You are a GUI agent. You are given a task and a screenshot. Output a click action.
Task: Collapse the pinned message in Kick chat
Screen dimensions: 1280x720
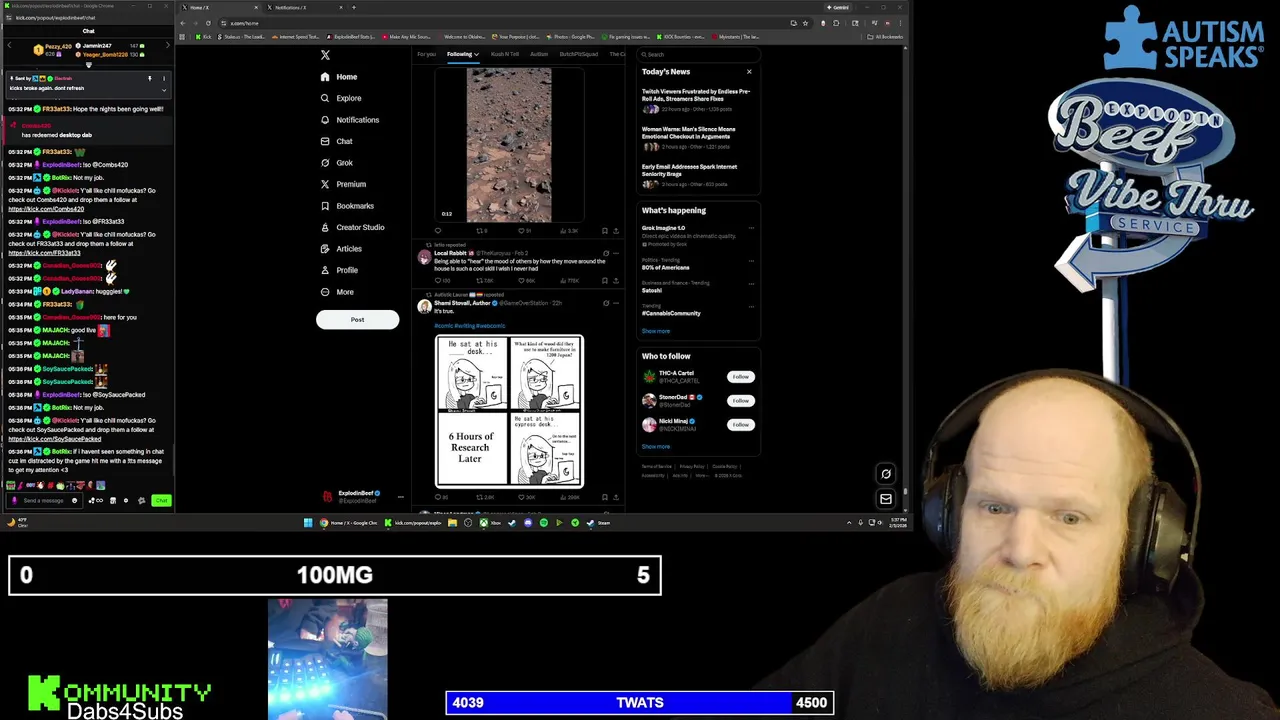point(164,90)
